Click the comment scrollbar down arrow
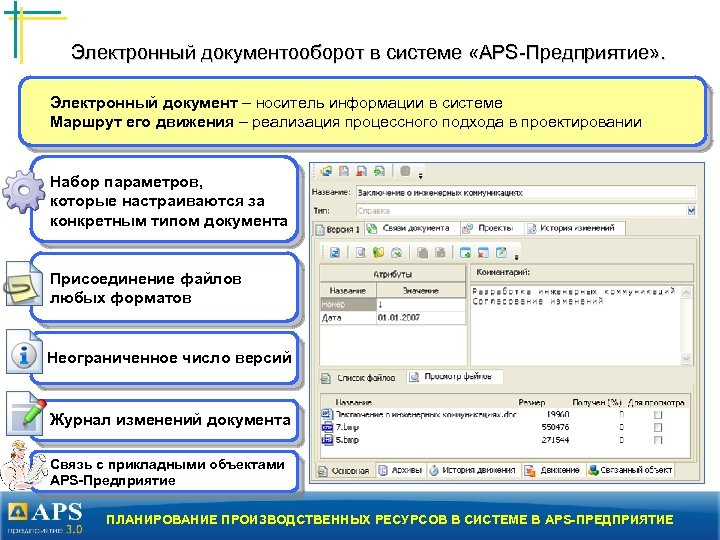This screenshot has height=540, width=720. tap(686, 359)
